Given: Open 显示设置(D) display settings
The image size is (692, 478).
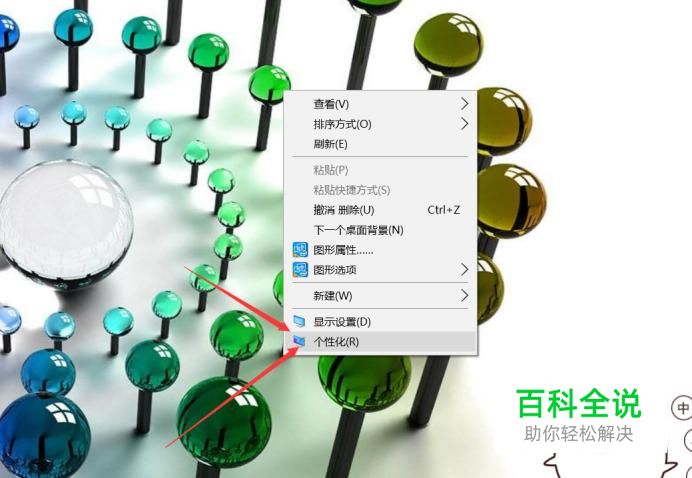Looking at the screenshot, I should (x=384, y=321).
